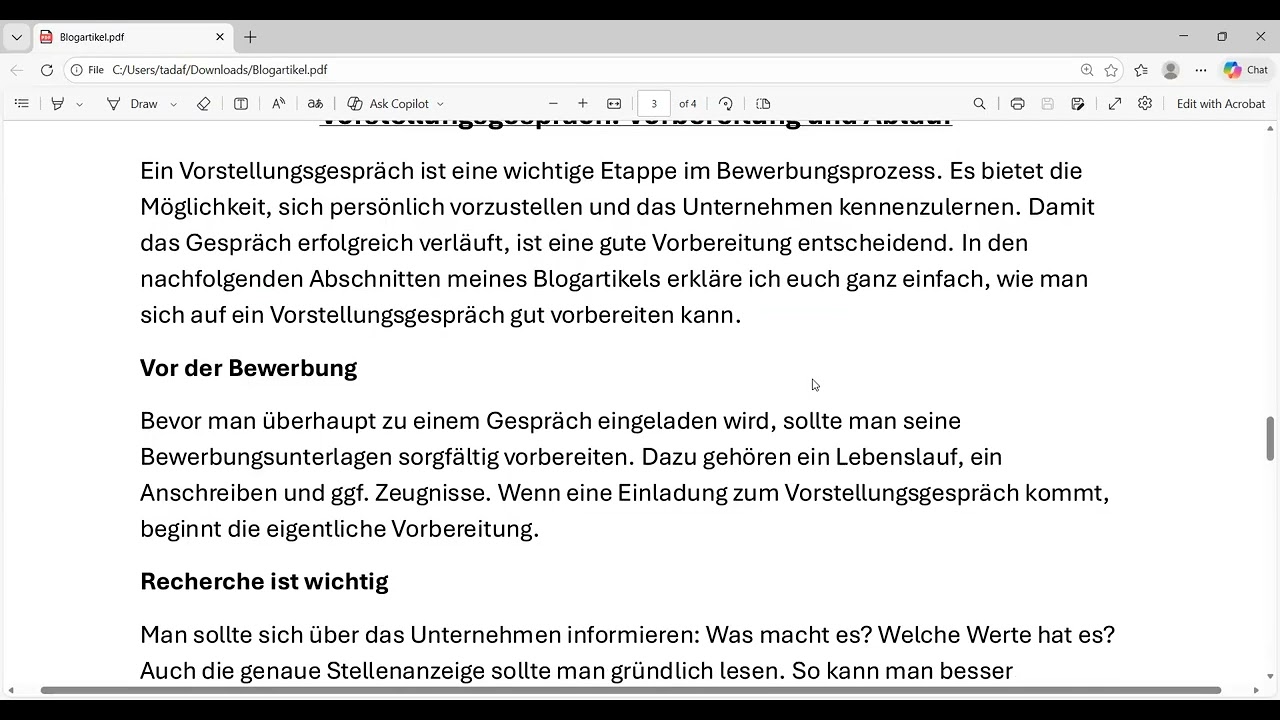Screen dimensions: 1280x720
Task: Select the Highlight tool
Action: click(57, 104)
